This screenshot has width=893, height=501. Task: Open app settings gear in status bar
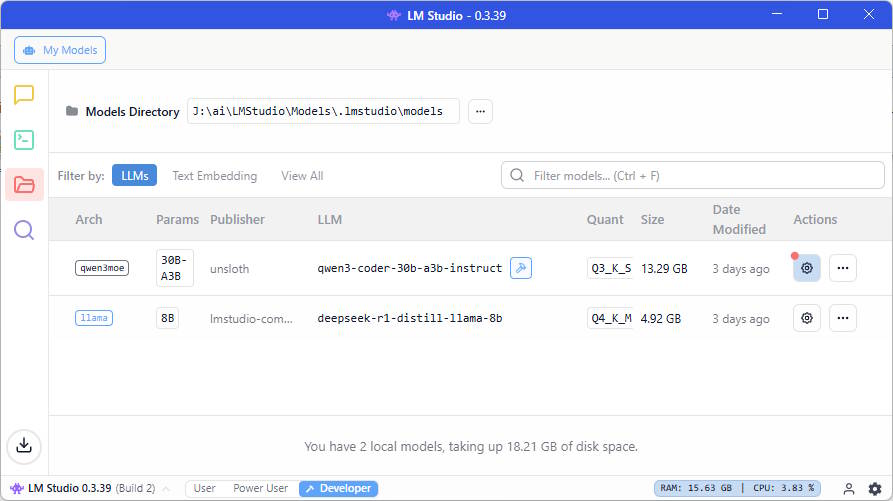[x=875, y=489]
